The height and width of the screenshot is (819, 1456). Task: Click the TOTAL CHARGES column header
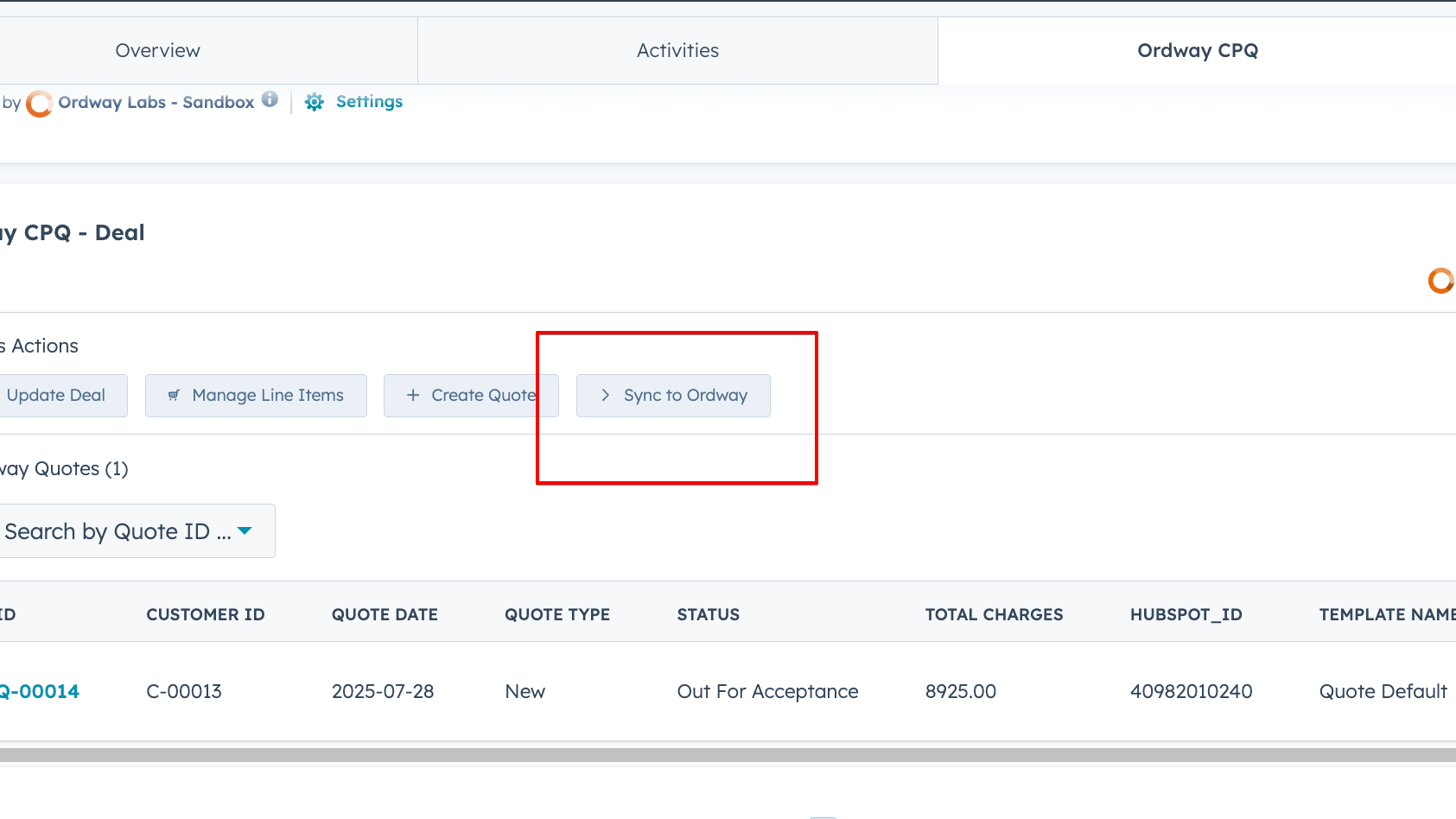coord(994,614)
